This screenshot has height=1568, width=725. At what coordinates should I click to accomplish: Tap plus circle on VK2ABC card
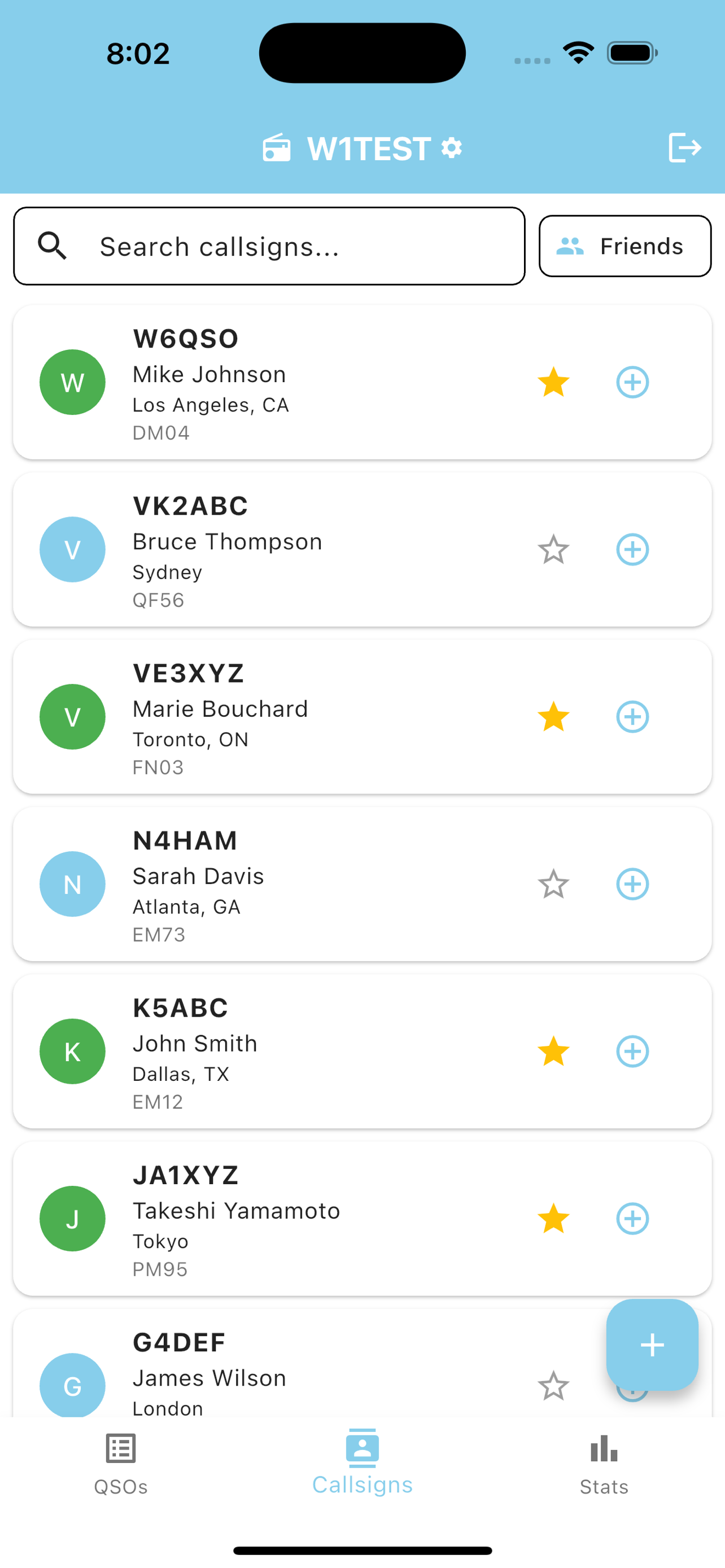click(x=632, y=550)
